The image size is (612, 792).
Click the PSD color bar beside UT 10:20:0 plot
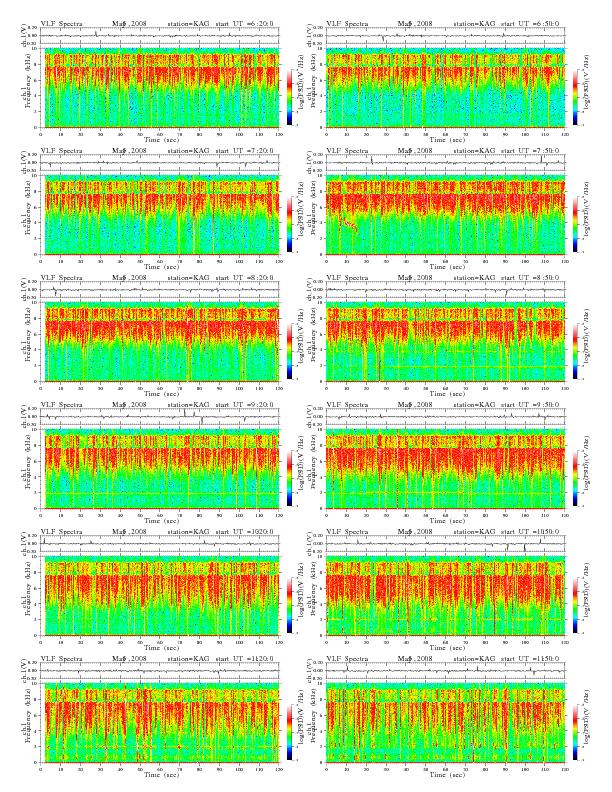coord(289,605)
